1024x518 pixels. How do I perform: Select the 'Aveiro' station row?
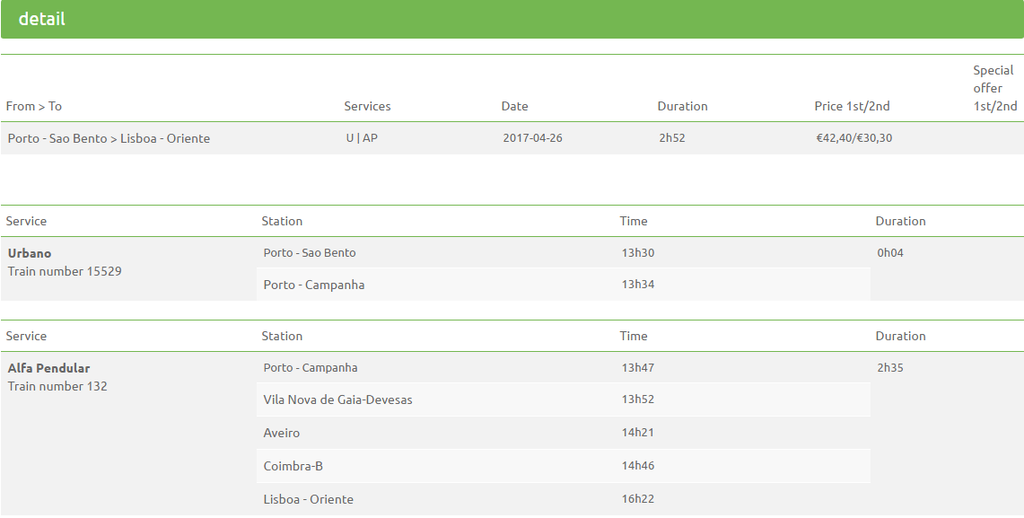[563, 432]
